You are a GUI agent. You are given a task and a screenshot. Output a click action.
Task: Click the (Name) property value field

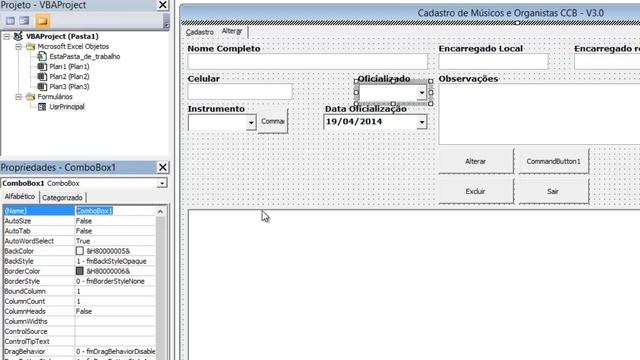115,211
